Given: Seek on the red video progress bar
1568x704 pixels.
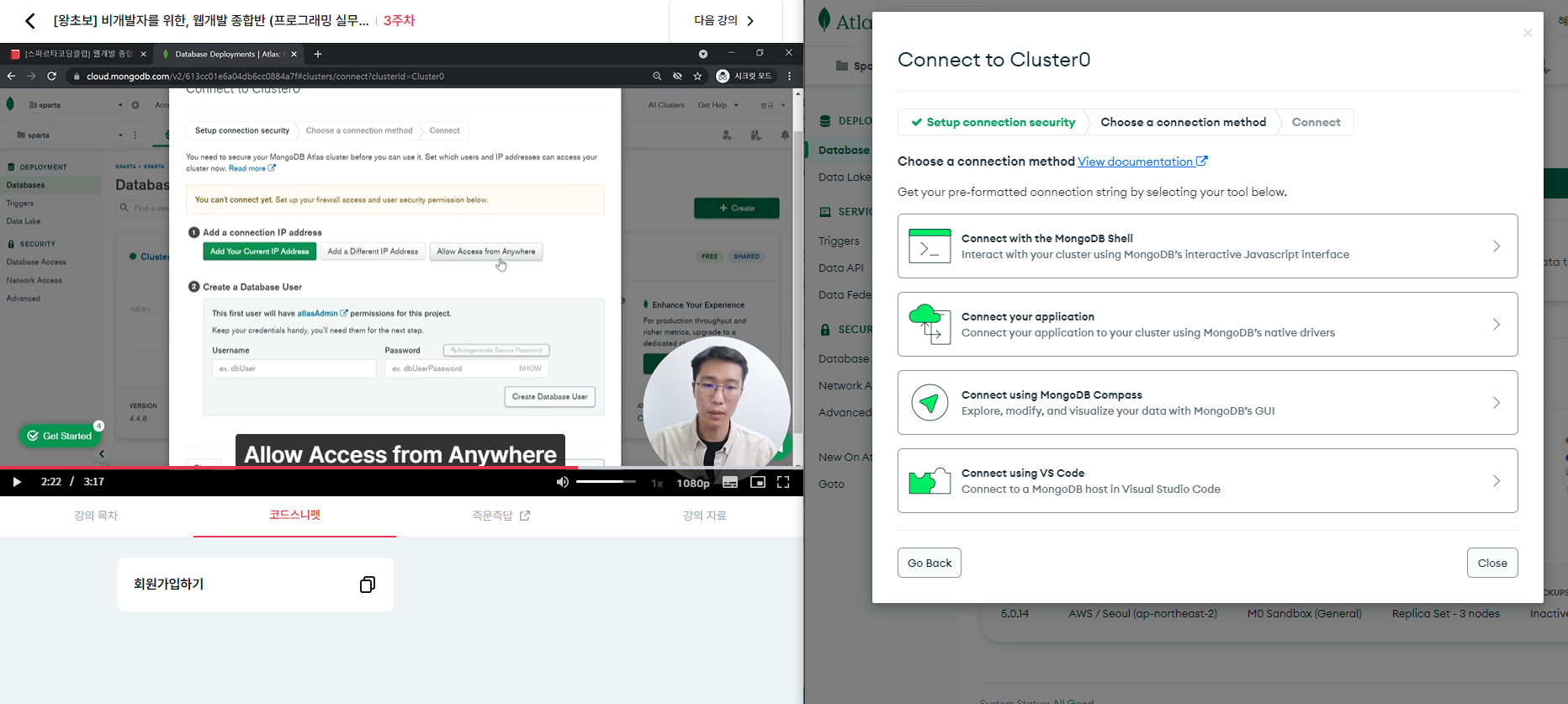Looking at the screenshot, I should click(401, 467).
